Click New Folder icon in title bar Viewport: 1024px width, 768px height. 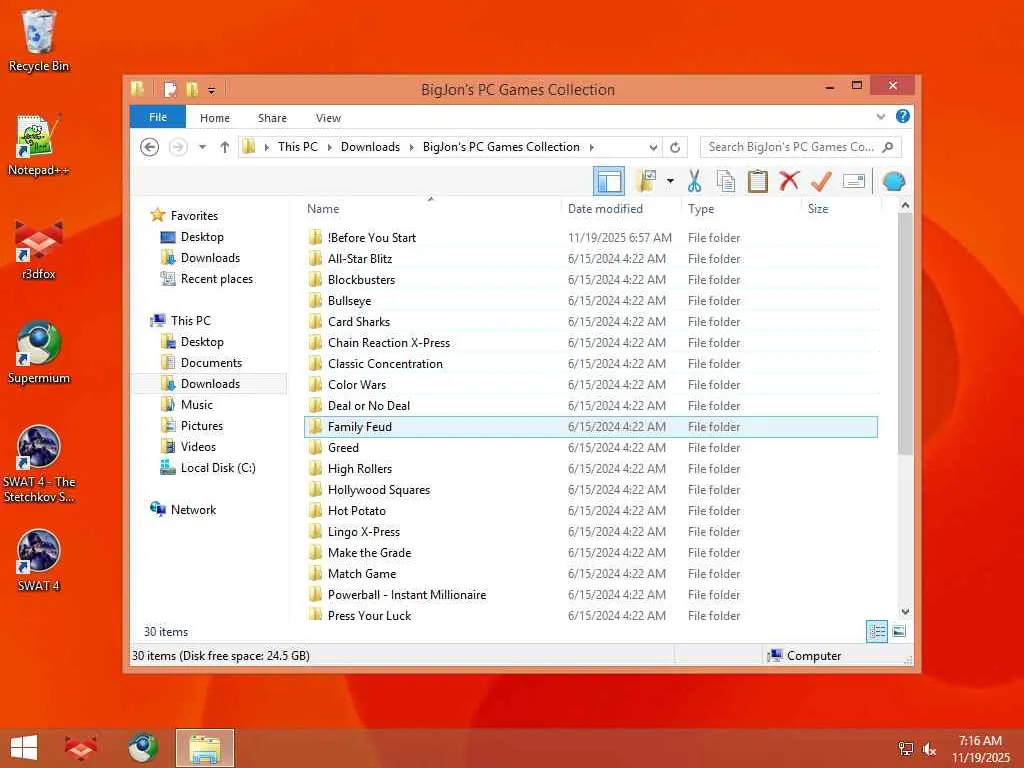pyautogui.click(x=191, y=89)
